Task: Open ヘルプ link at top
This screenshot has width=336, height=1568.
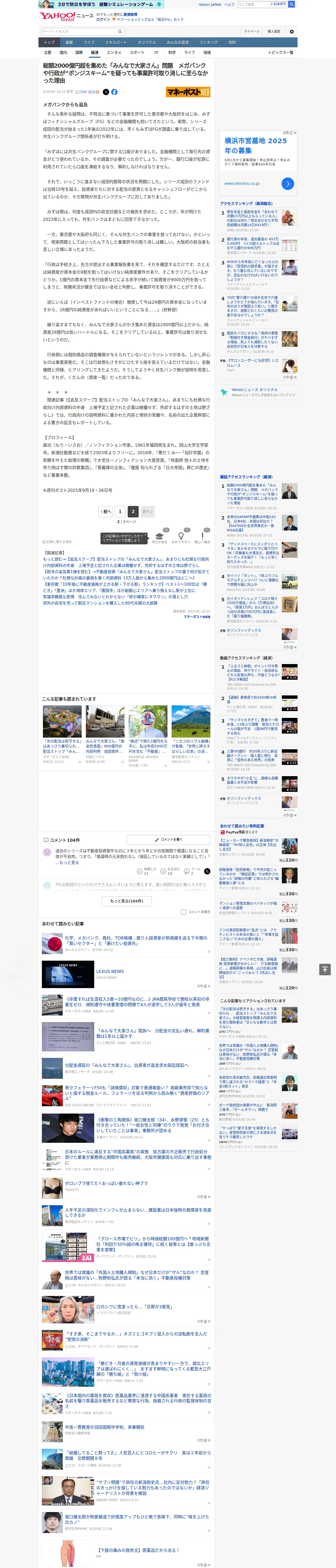Action: pyautogui.click(x=229, y=4)
